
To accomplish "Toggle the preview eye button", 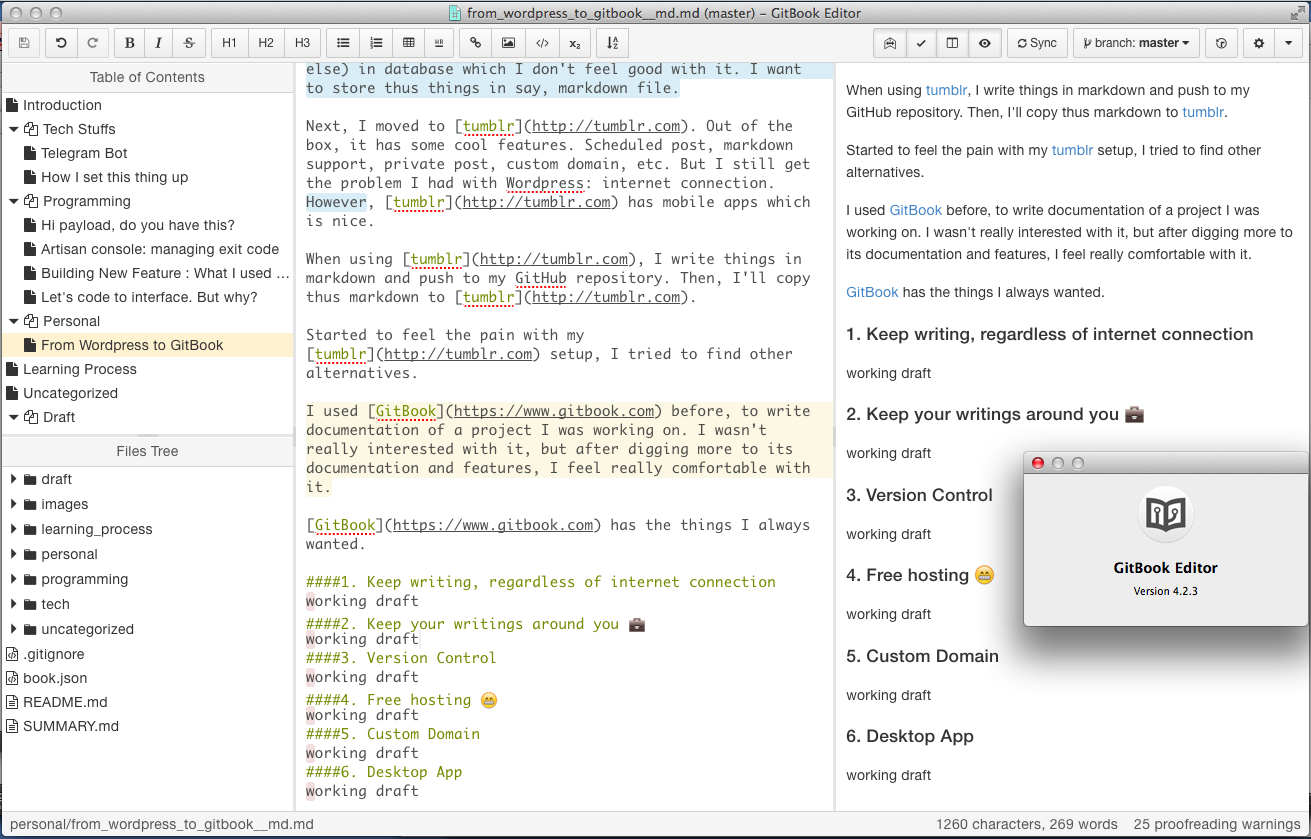I will pos(985,43).
